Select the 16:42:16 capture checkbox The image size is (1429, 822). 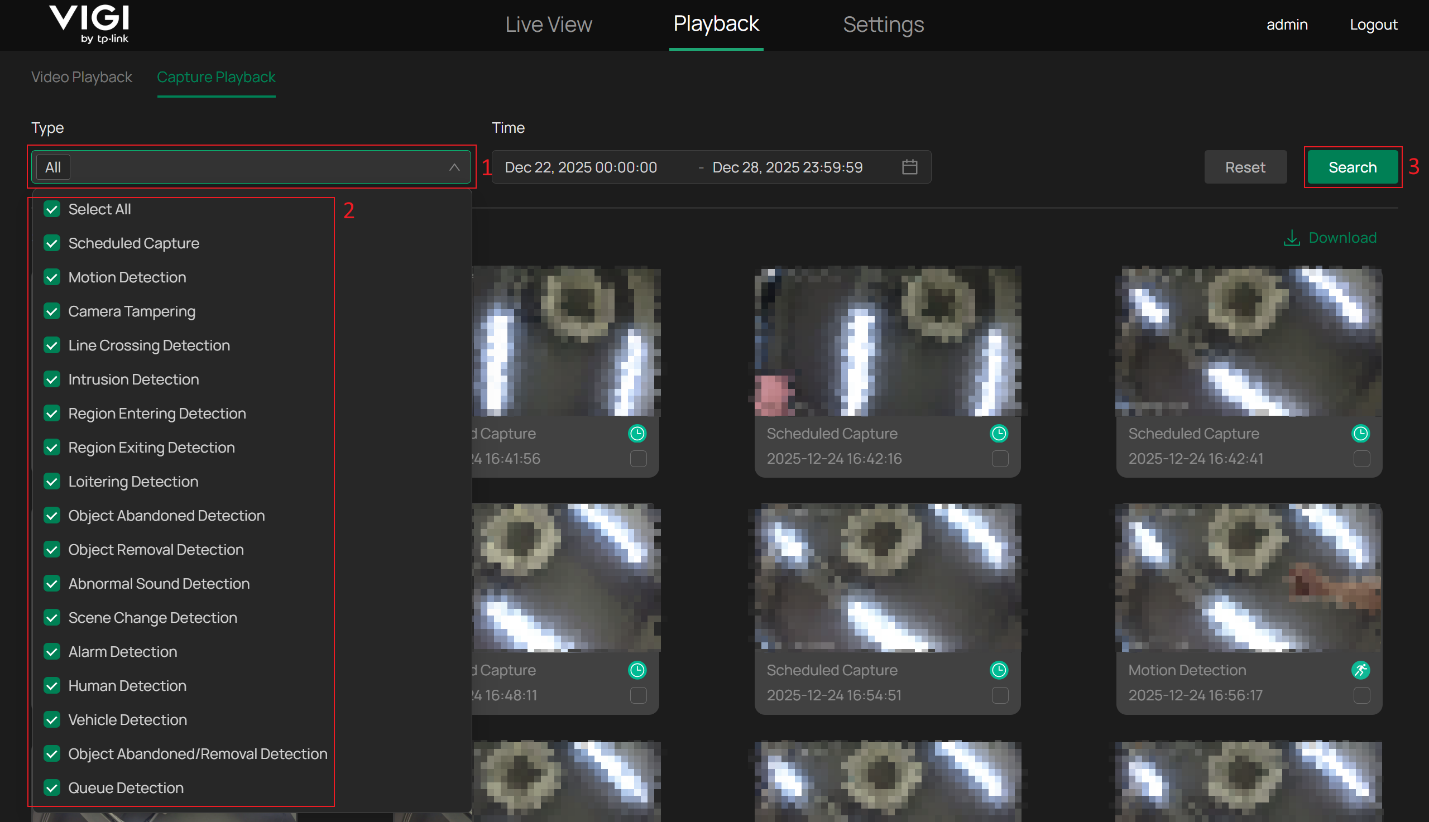tap(1000, 459)
